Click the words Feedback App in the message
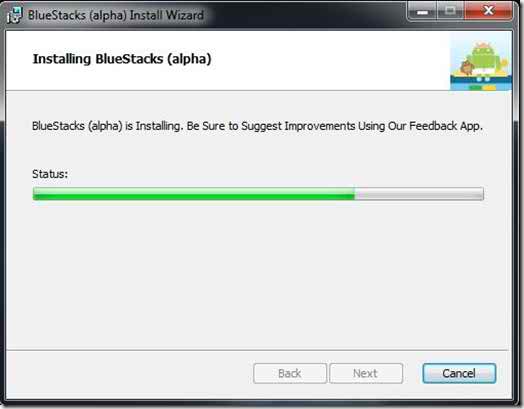This screenshot has width=524, height=409. [x=446, y=126]
